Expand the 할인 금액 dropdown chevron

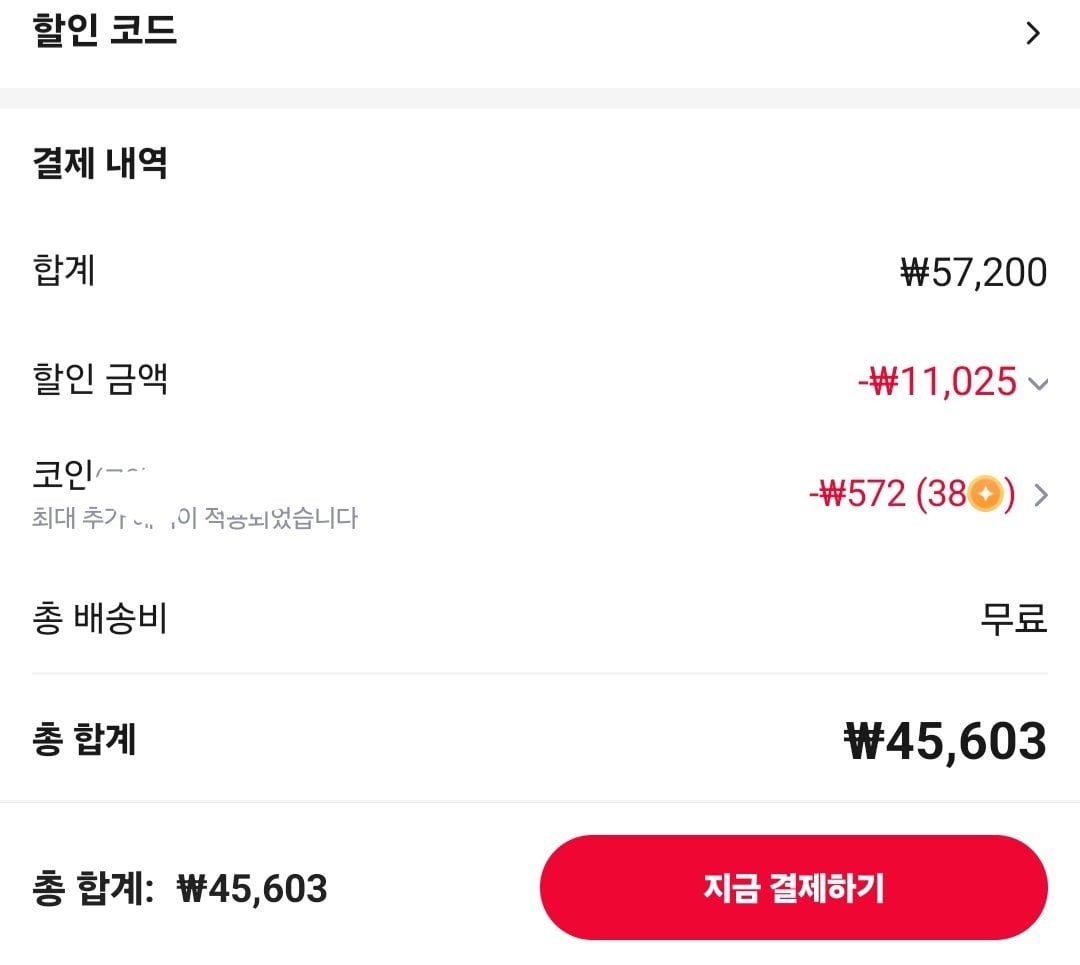(1037, 384)
